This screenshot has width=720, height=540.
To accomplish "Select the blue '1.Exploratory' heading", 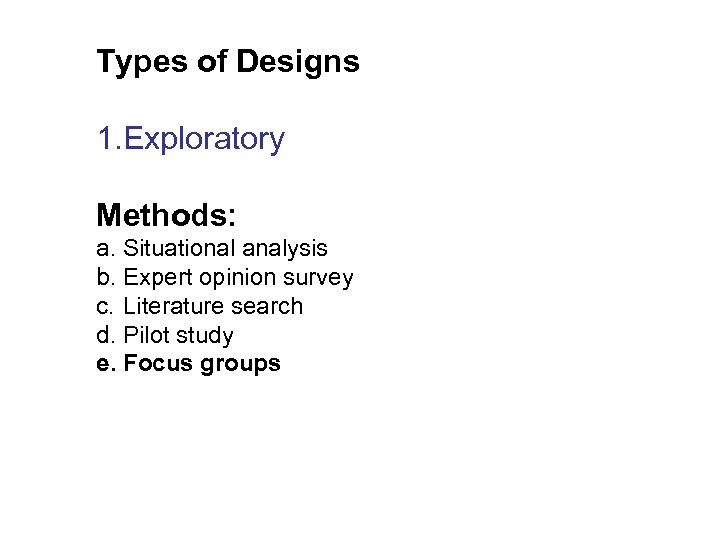I will 191,139.
